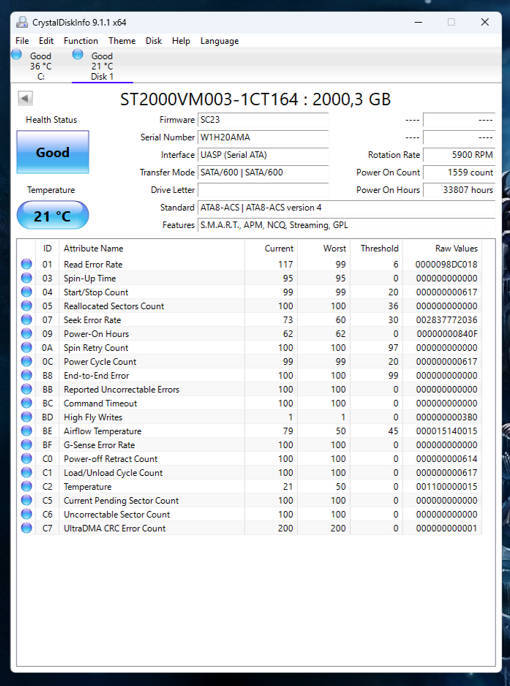Click the Power On Count value 1559 count
Viewport: 510px width, 686px height.
click(459, 172)
